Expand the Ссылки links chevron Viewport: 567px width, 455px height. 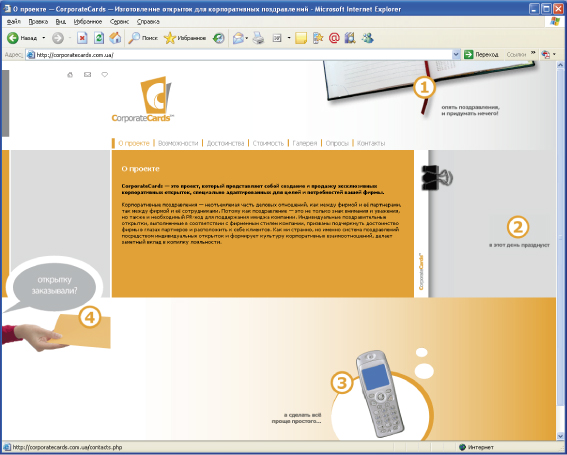533,54
